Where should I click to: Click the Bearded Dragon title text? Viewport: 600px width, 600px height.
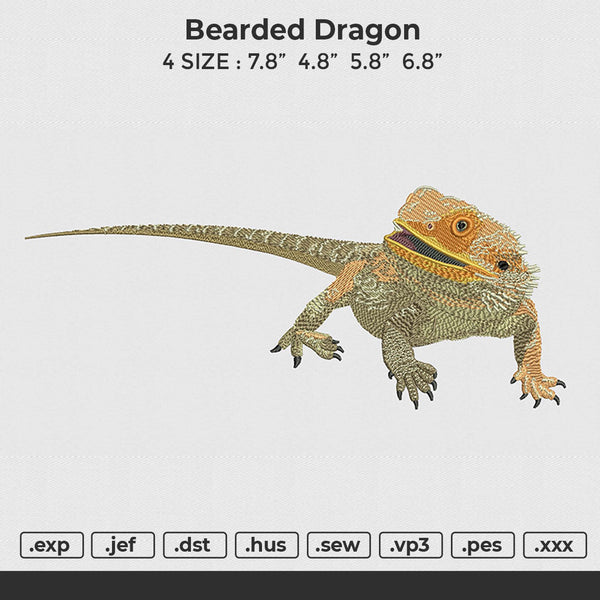click(x=303, y=31)
